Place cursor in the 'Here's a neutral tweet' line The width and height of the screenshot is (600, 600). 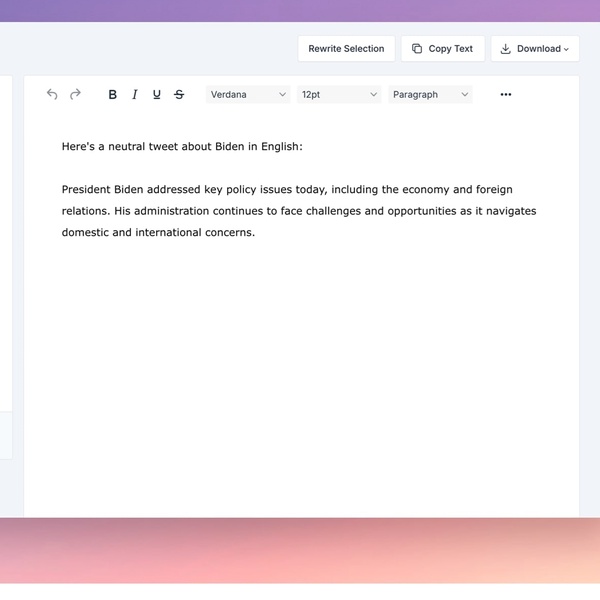click(x=181, y=146)
